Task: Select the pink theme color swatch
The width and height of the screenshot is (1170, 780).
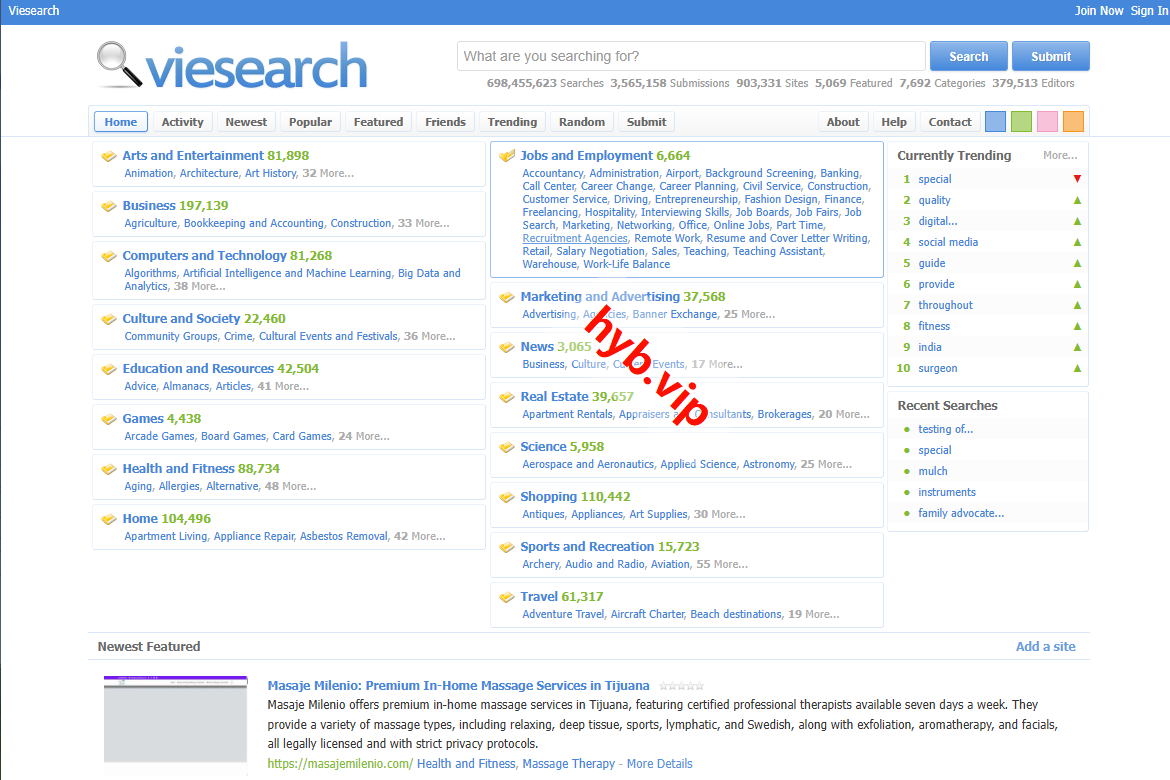Action: pyautogui.click(x=1047, y=121)
